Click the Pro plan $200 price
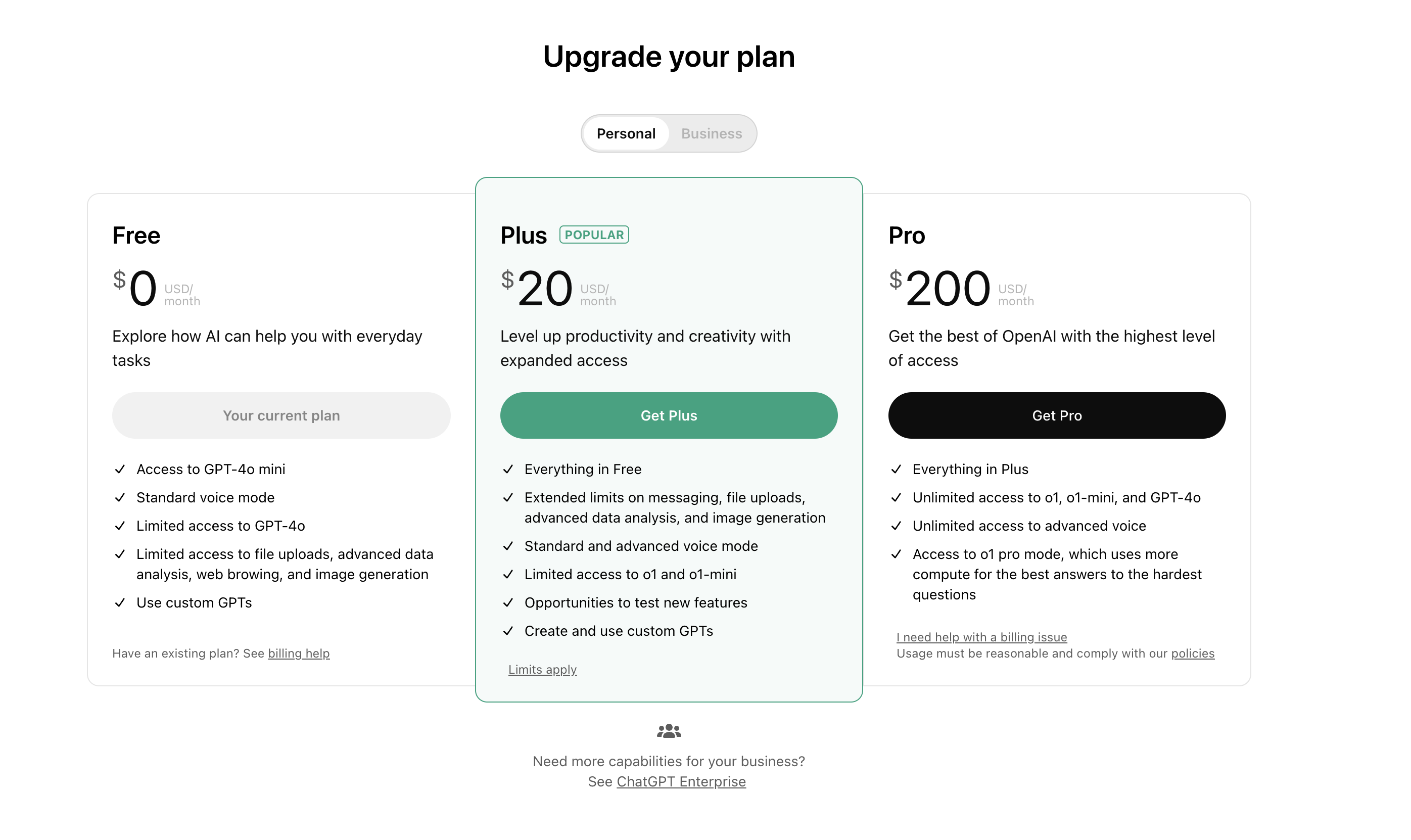Image resolution: width=1411 pixels, height=840 pixels. 940,288
